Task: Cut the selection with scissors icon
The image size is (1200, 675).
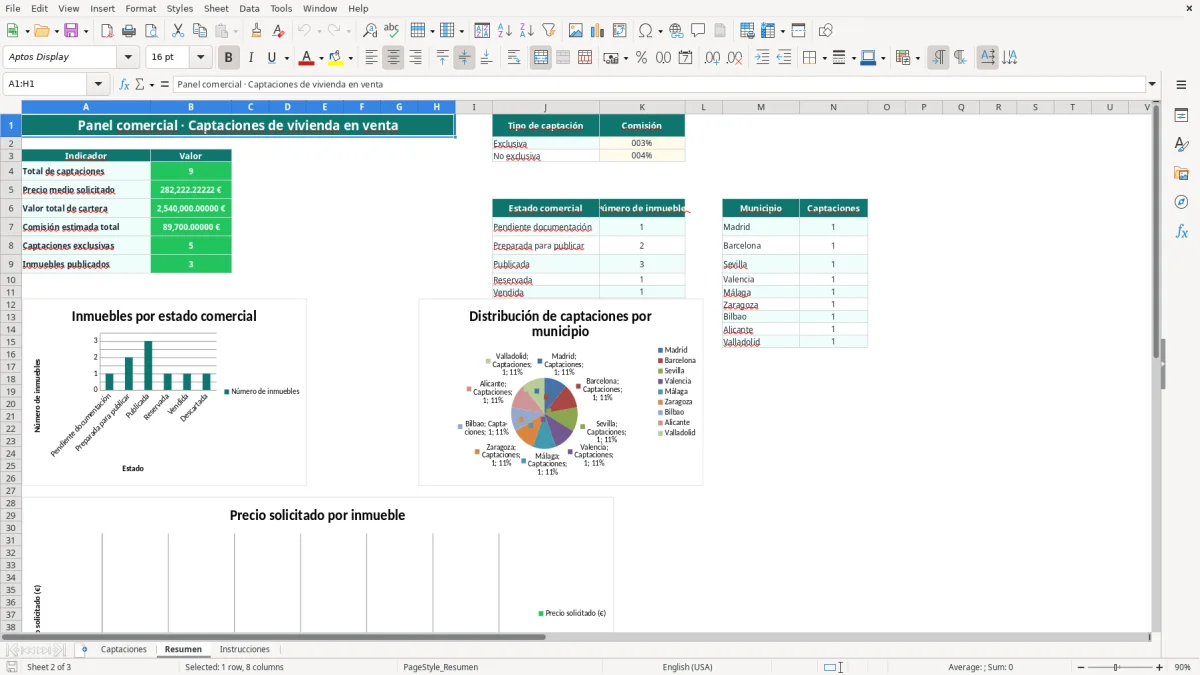Action: pyautogui.click(x=177, y=31)
